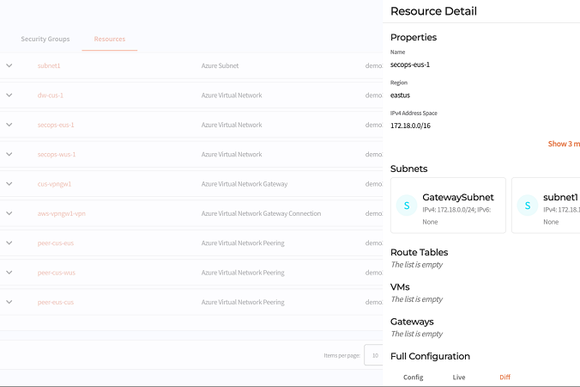This screenshot has height=387, width=580.
Task: Expand the subnet1 row chevron
Action: (9, 65)
